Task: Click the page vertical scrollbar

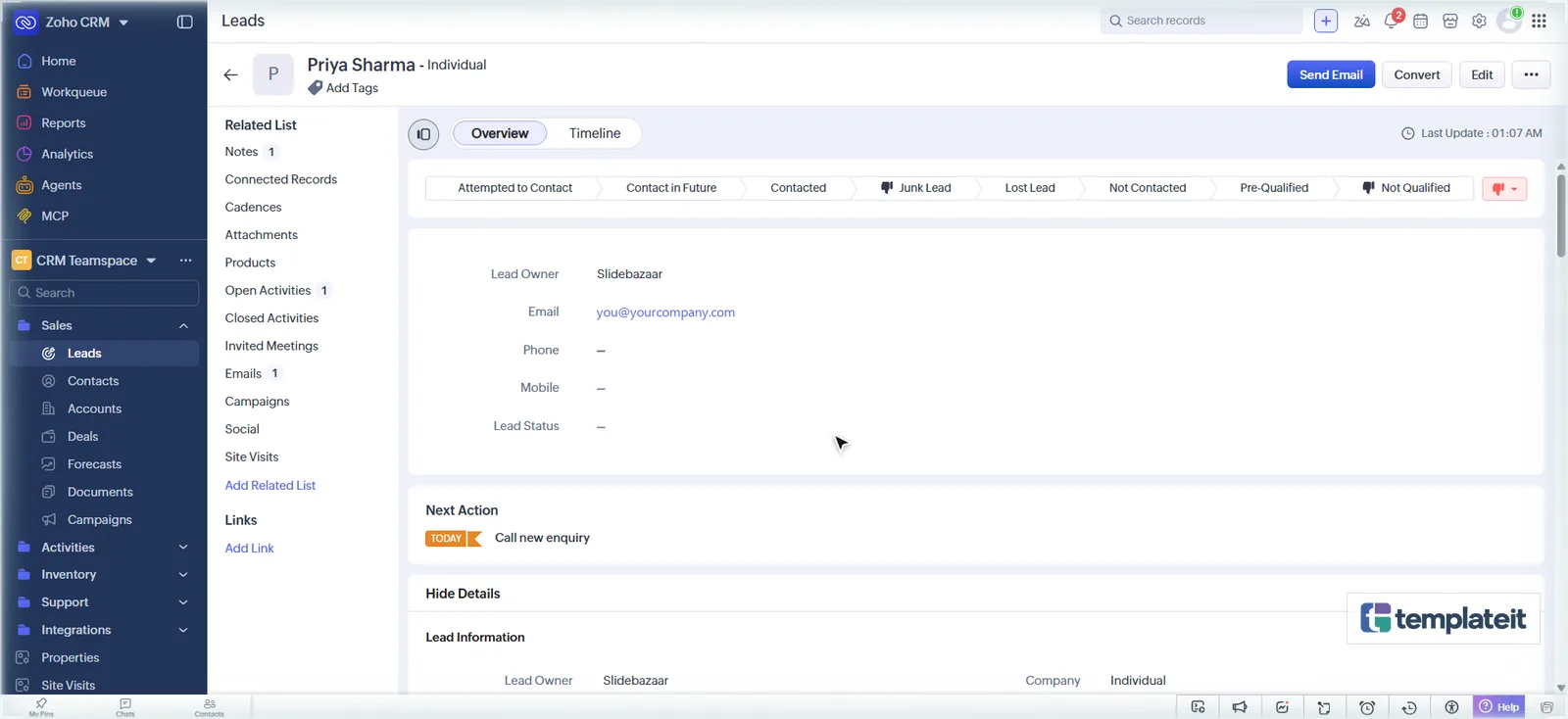Action: [x=1560, y=217]
